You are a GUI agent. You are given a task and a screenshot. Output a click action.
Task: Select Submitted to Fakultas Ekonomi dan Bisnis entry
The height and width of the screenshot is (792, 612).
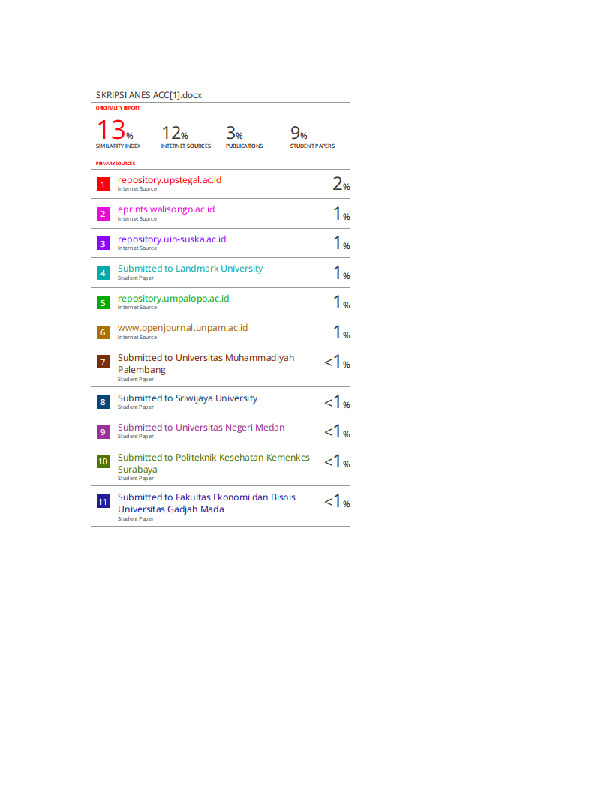(207, 503)
